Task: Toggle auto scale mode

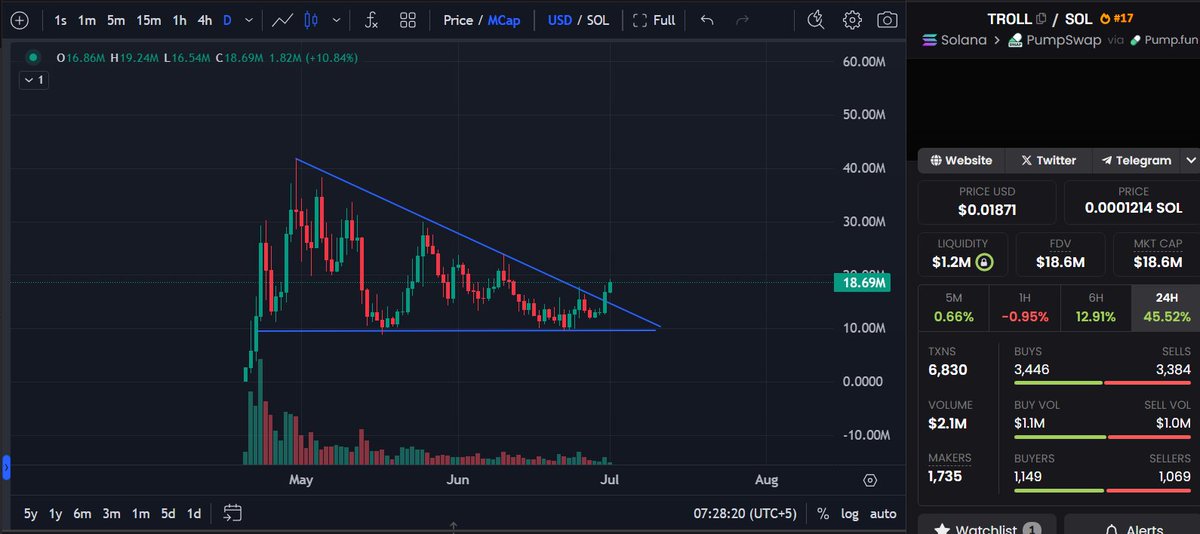Action: coord(883,513)
